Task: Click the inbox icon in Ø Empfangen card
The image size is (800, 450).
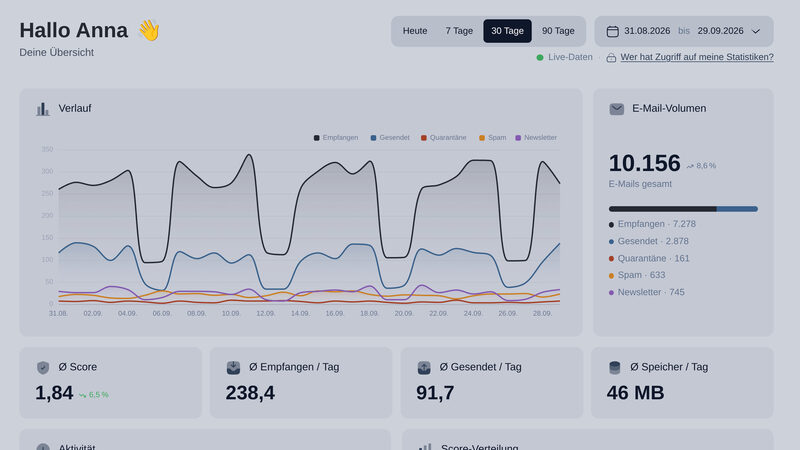Action: (x=233, y=367)
